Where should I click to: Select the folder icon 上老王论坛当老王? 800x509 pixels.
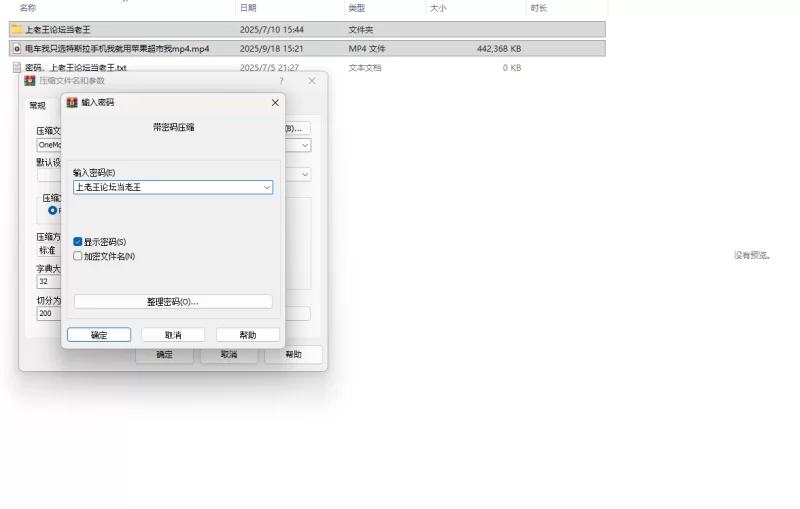point(17,29)
